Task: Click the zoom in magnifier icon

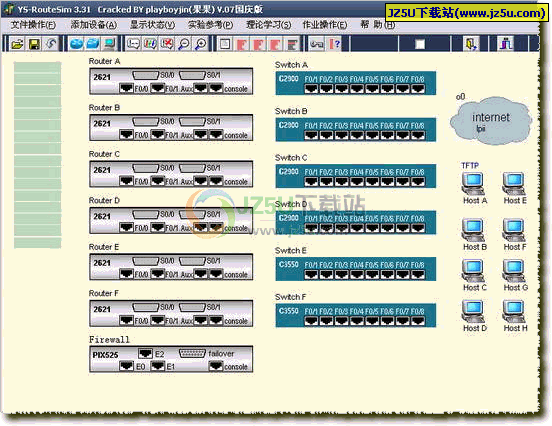Action: (x=201, y=44)
